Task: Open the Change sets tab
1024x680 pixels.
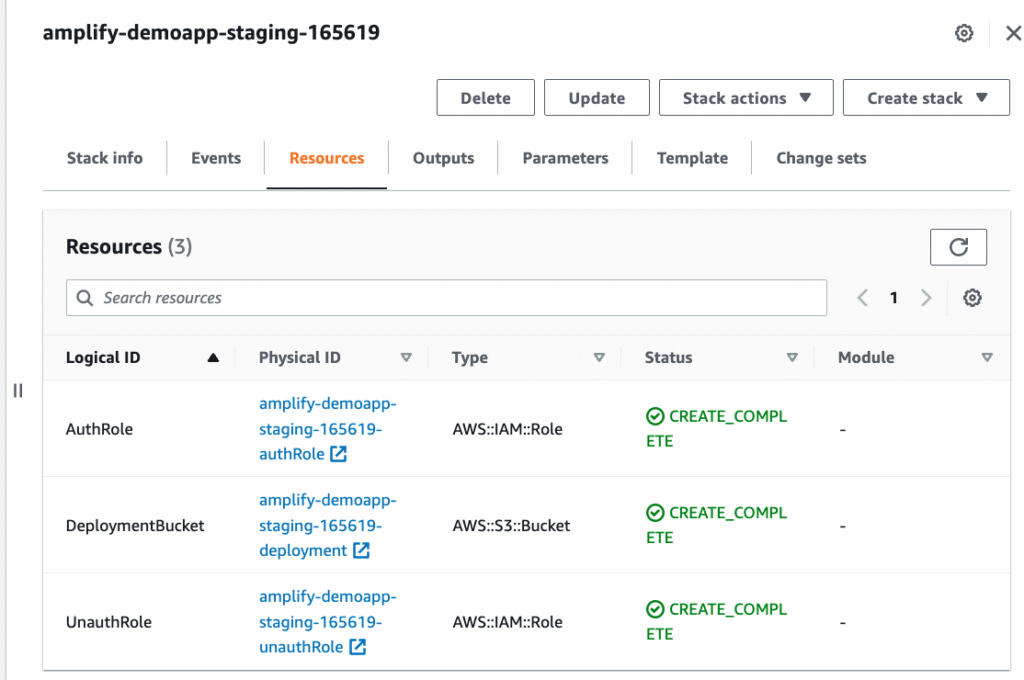Action: pyautogui.click(x=821, y=158)
